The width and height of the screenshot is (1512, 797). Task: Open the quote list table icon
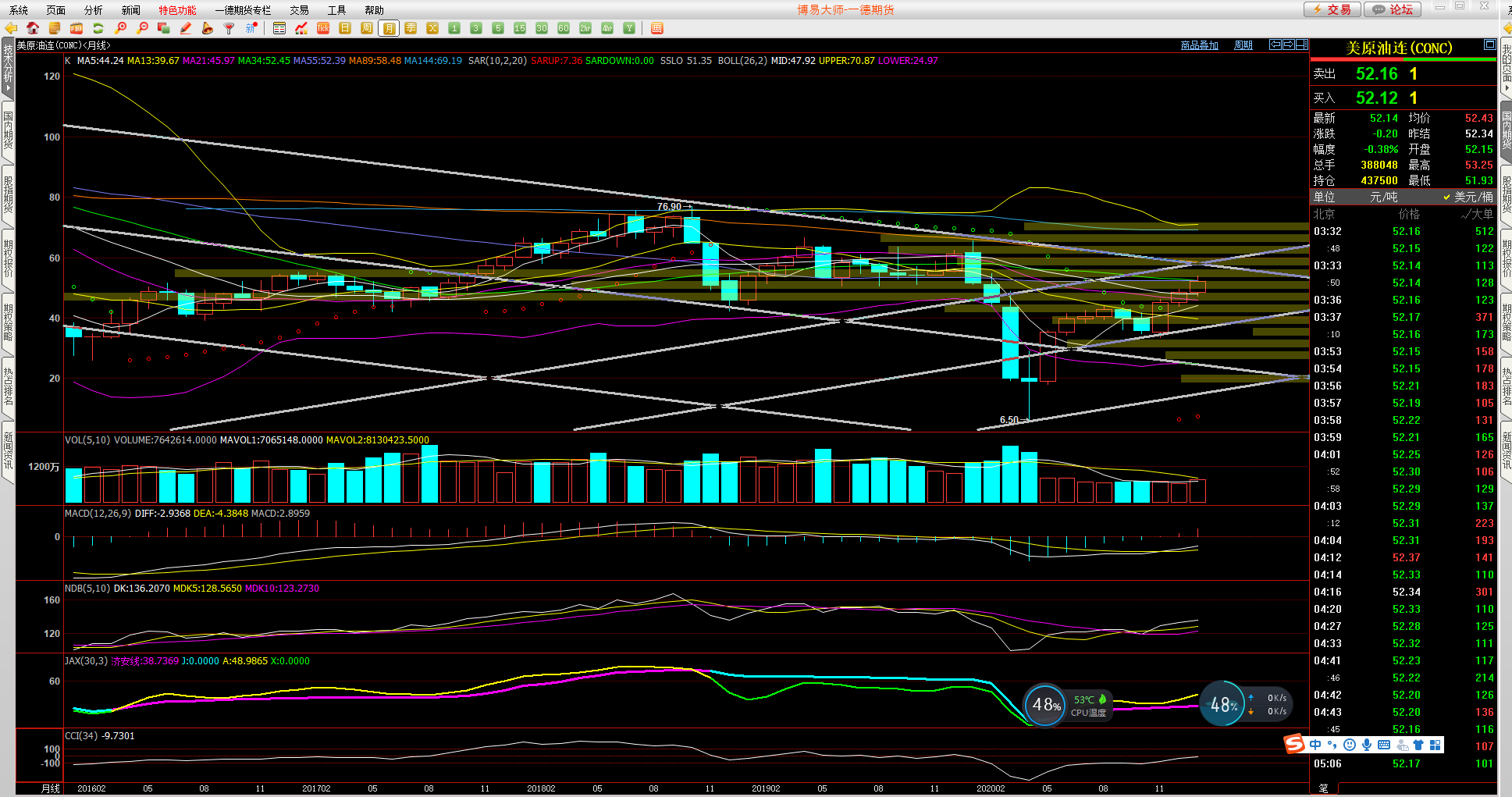[279, 28]
